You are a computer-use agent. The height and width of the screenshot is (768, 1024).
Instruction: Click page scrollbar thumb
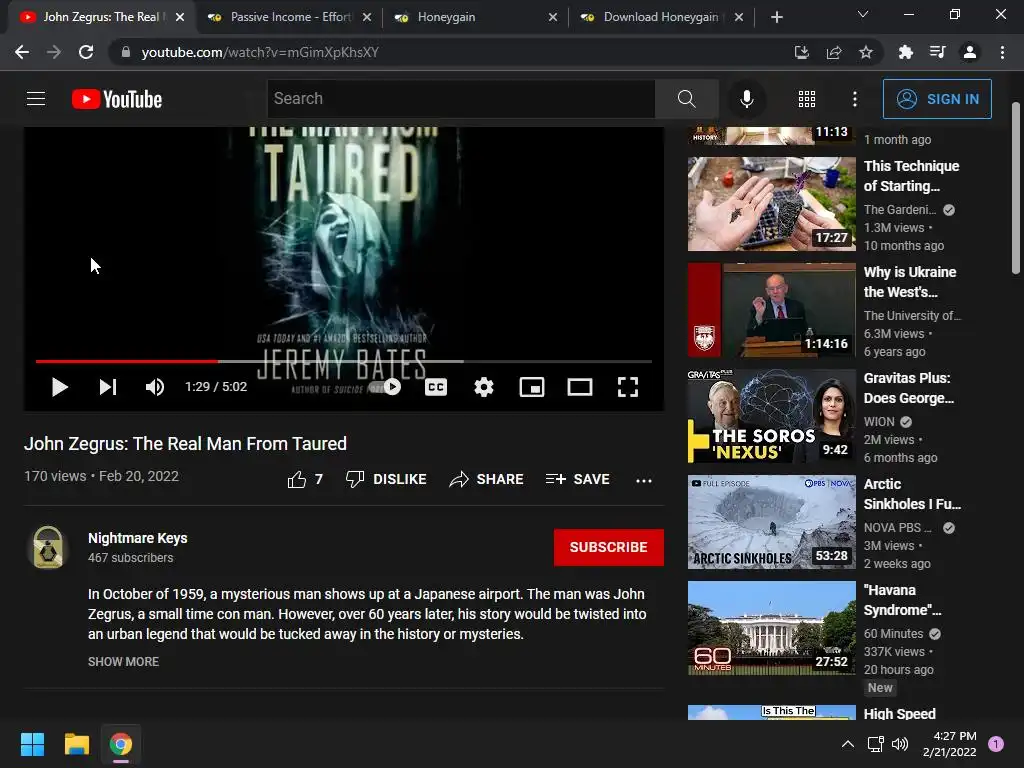[x=1015, y=188]
